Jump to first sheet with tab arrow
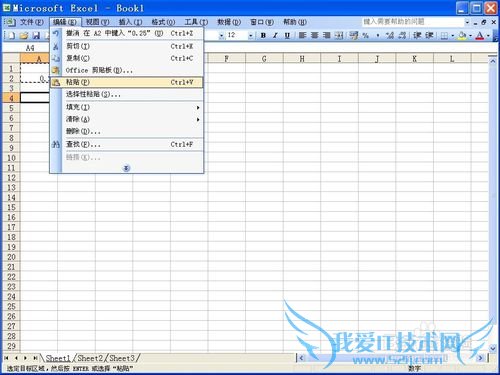This screenshot has width=500, height=375. tap(6, 358)
